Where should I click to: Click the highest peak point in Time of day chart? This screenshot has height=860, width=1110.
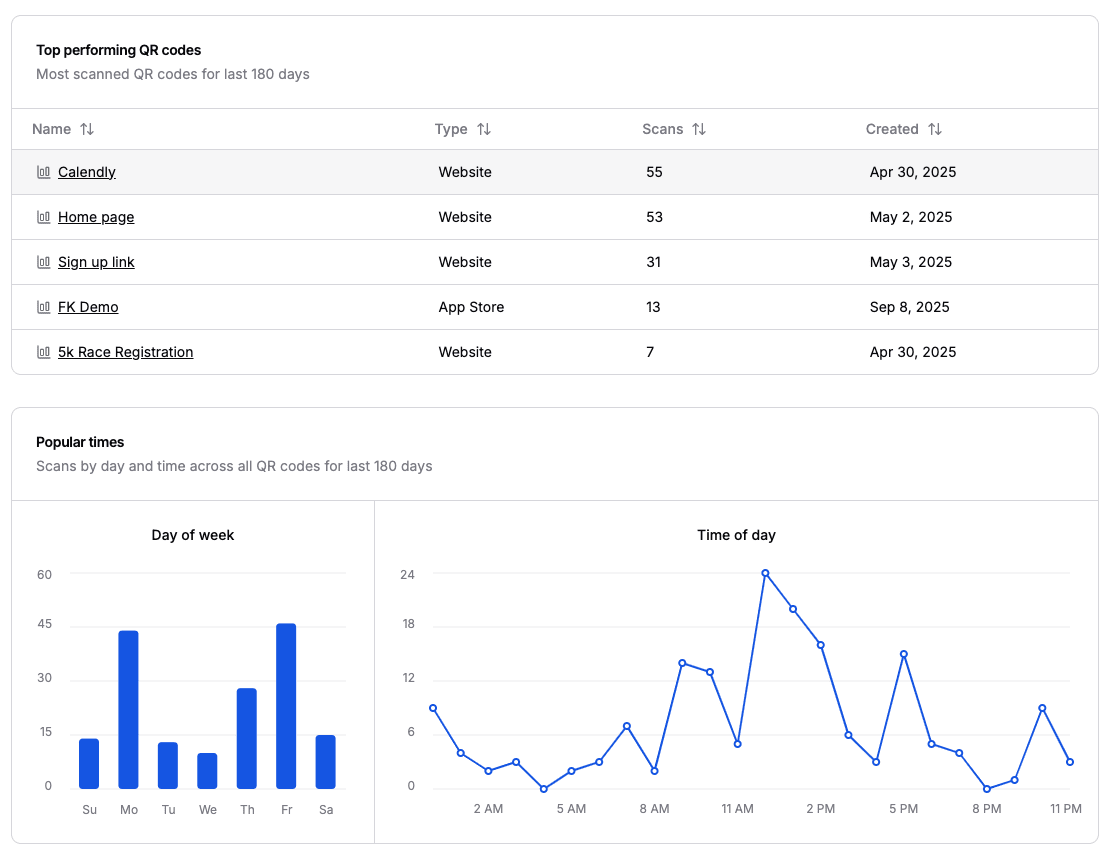pos(765,573)
